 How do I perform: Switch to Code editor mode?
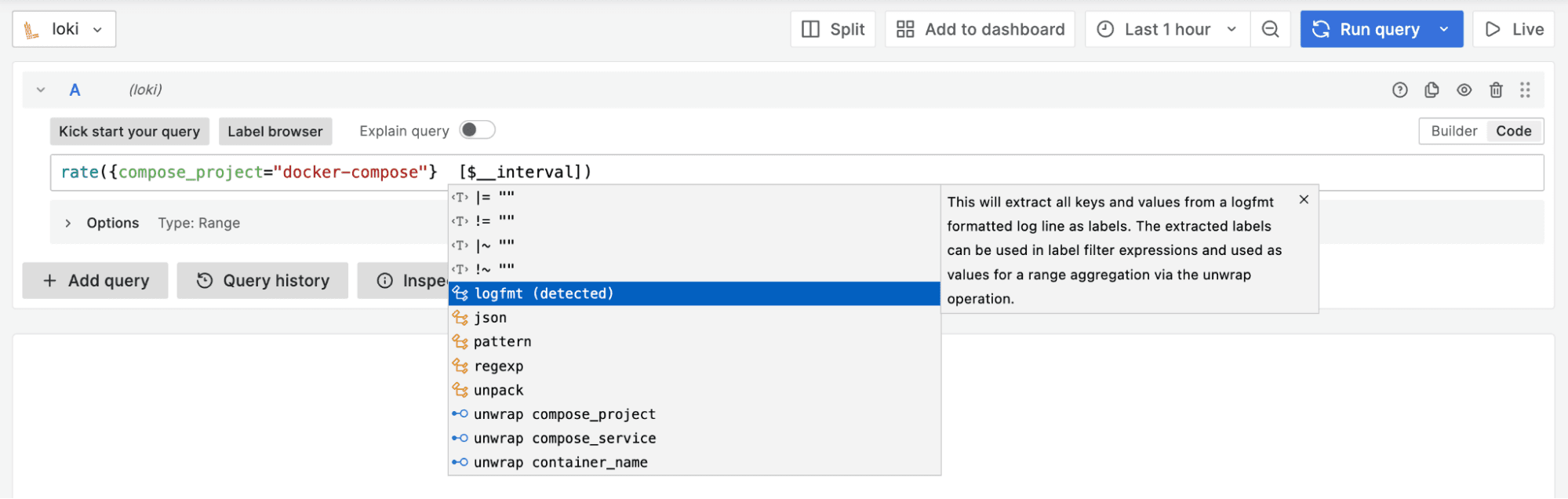tap(1513, 131)
